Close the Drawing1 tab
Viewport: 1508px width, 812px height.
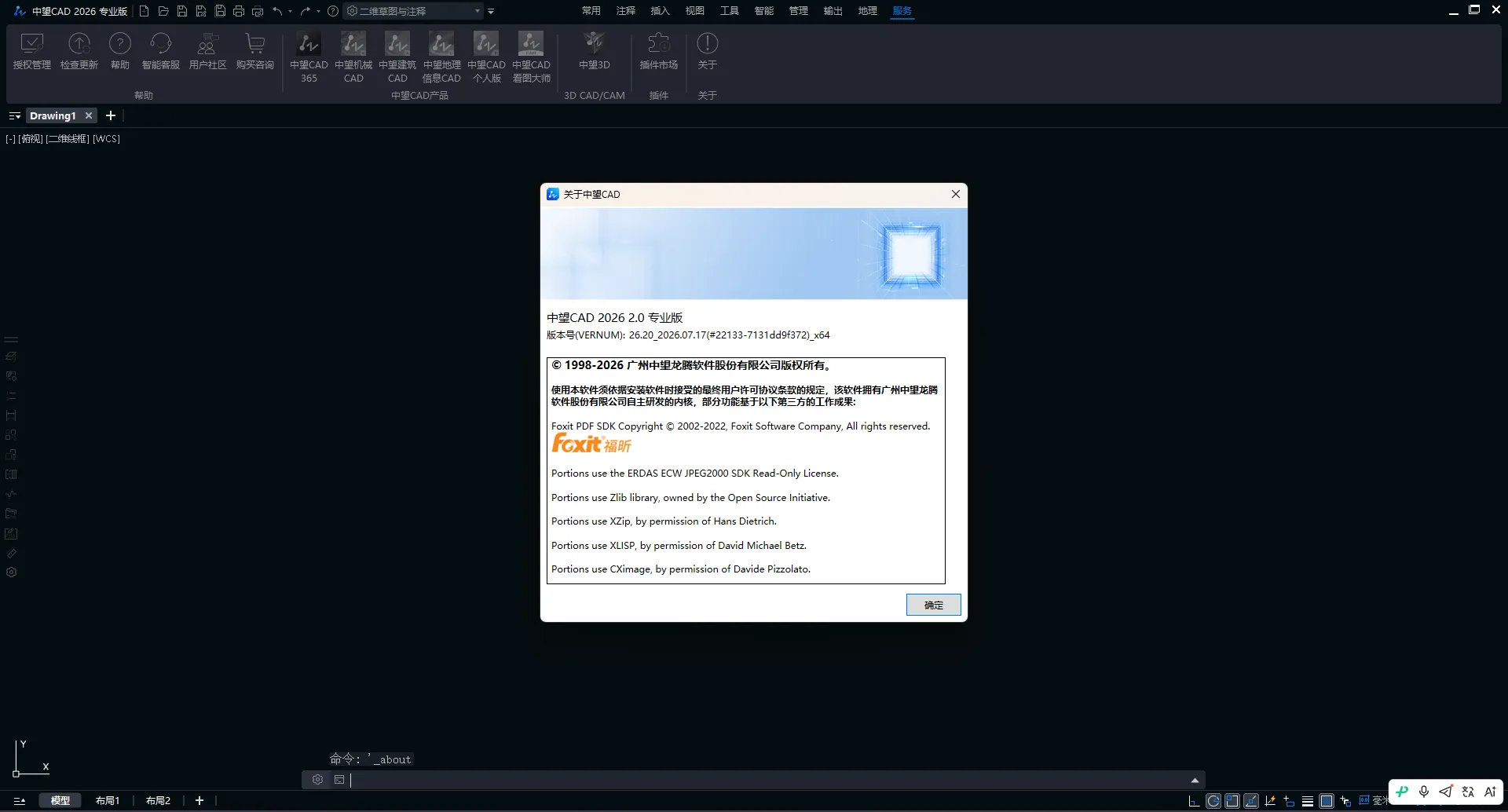89,115
